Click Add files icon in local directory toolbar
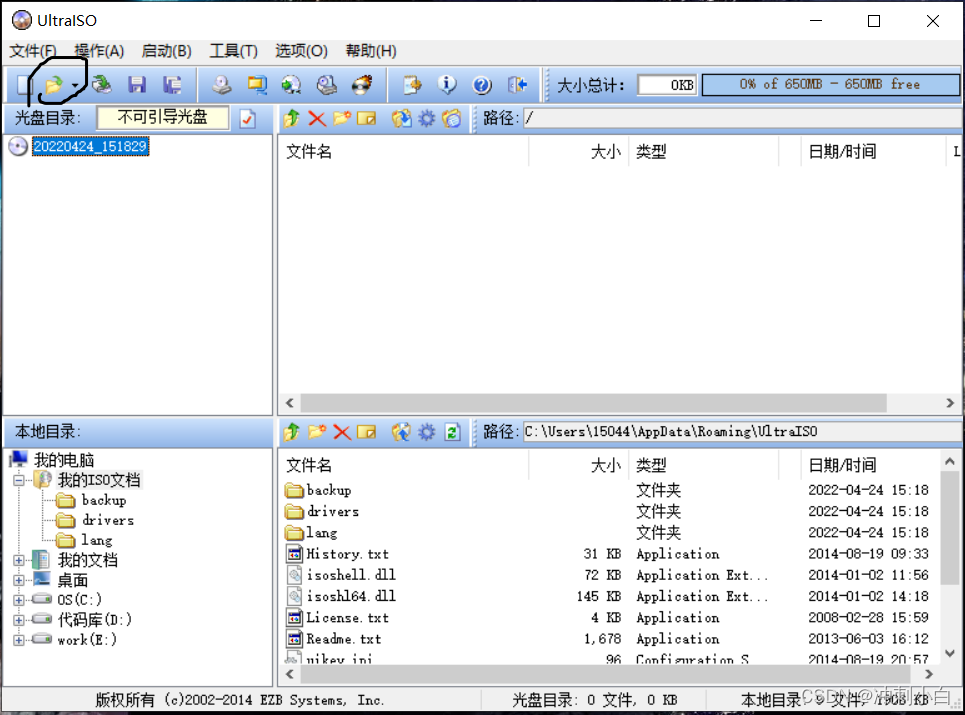Screen dimensions: 965x715 [x=401, y=432]
